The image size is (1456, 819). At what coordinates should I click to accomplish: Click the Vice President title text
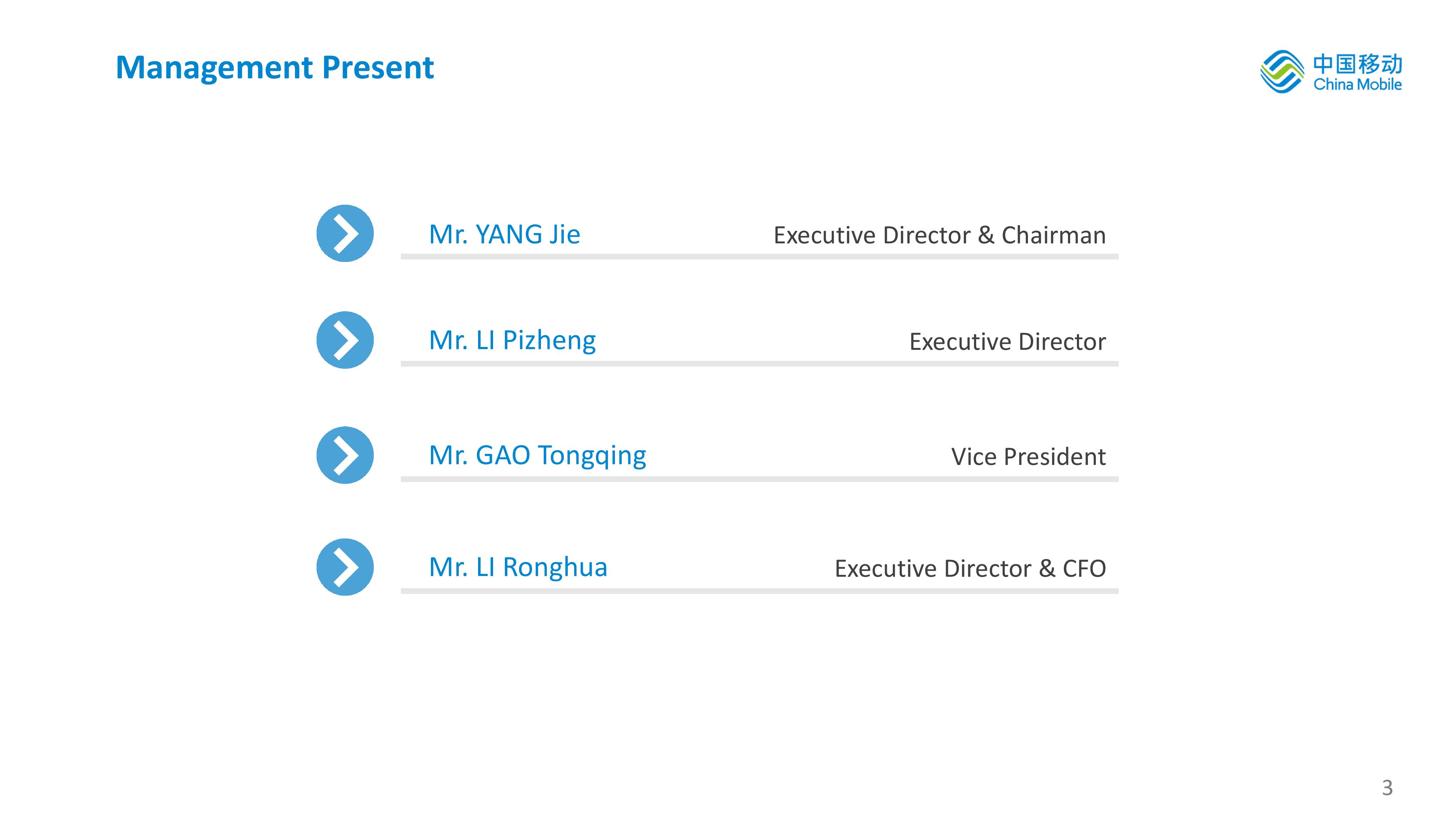point(1028,457)
